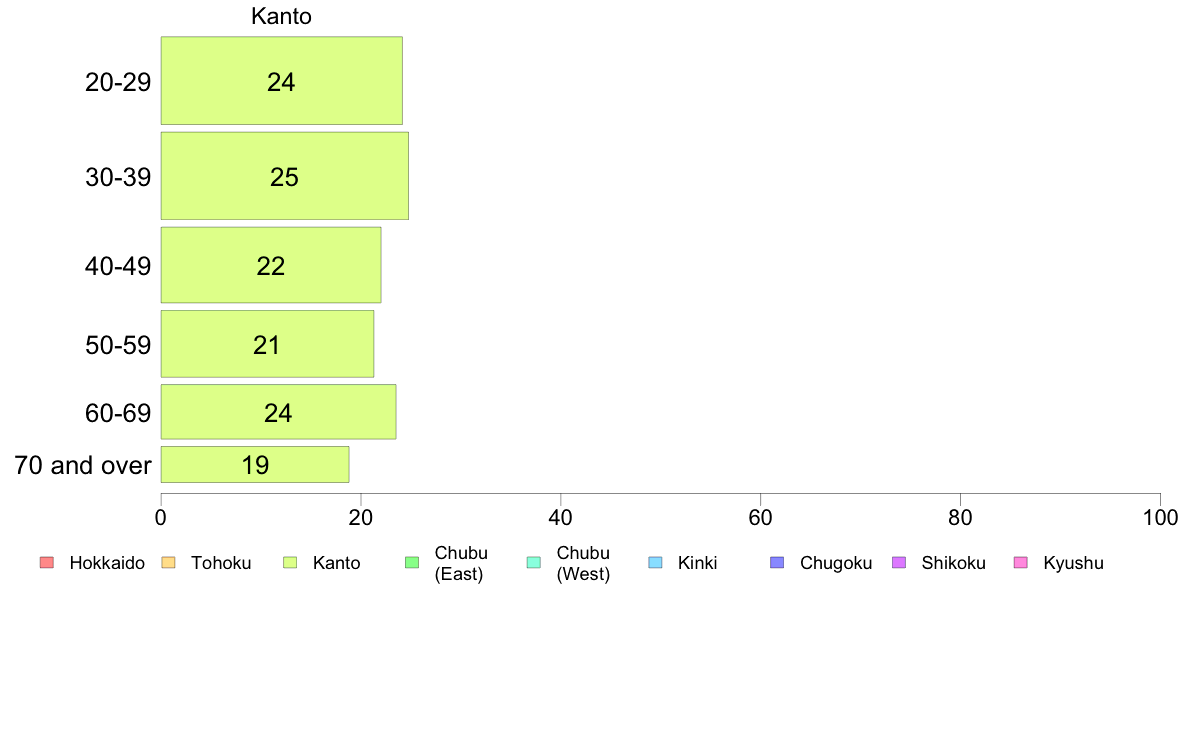1188x736 pixels.
Task: Click the Kinki light blue legend swatch
Action: tap(655, 562)
